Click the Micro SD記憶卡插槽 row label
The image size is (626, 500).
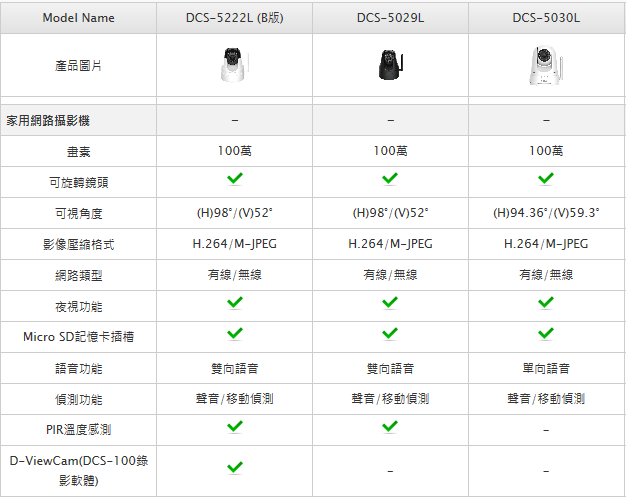pyautogui.click(x=79, y=337)
